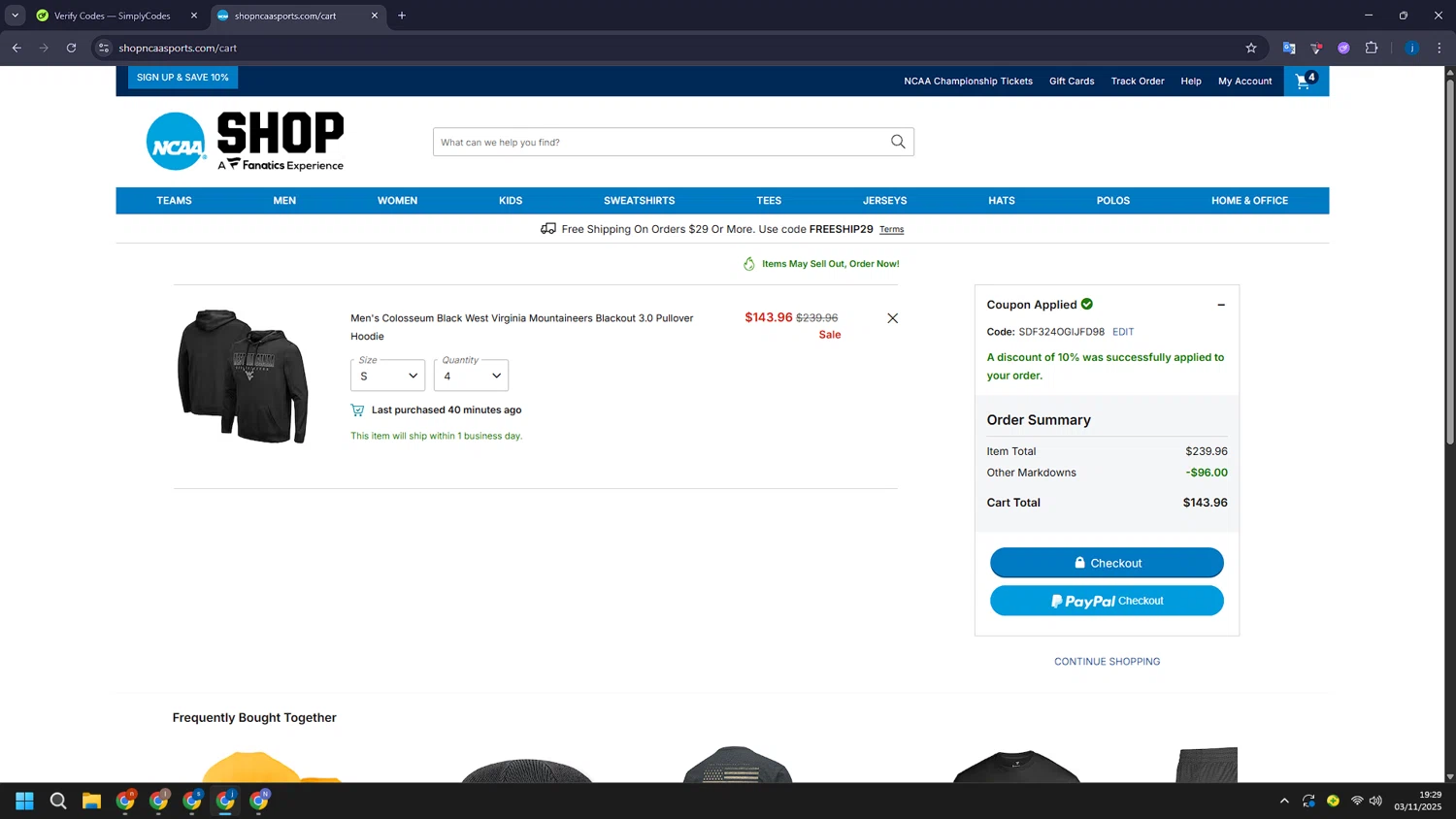
Task: Open Gift Cards link
Action: tap(1072, 82)
